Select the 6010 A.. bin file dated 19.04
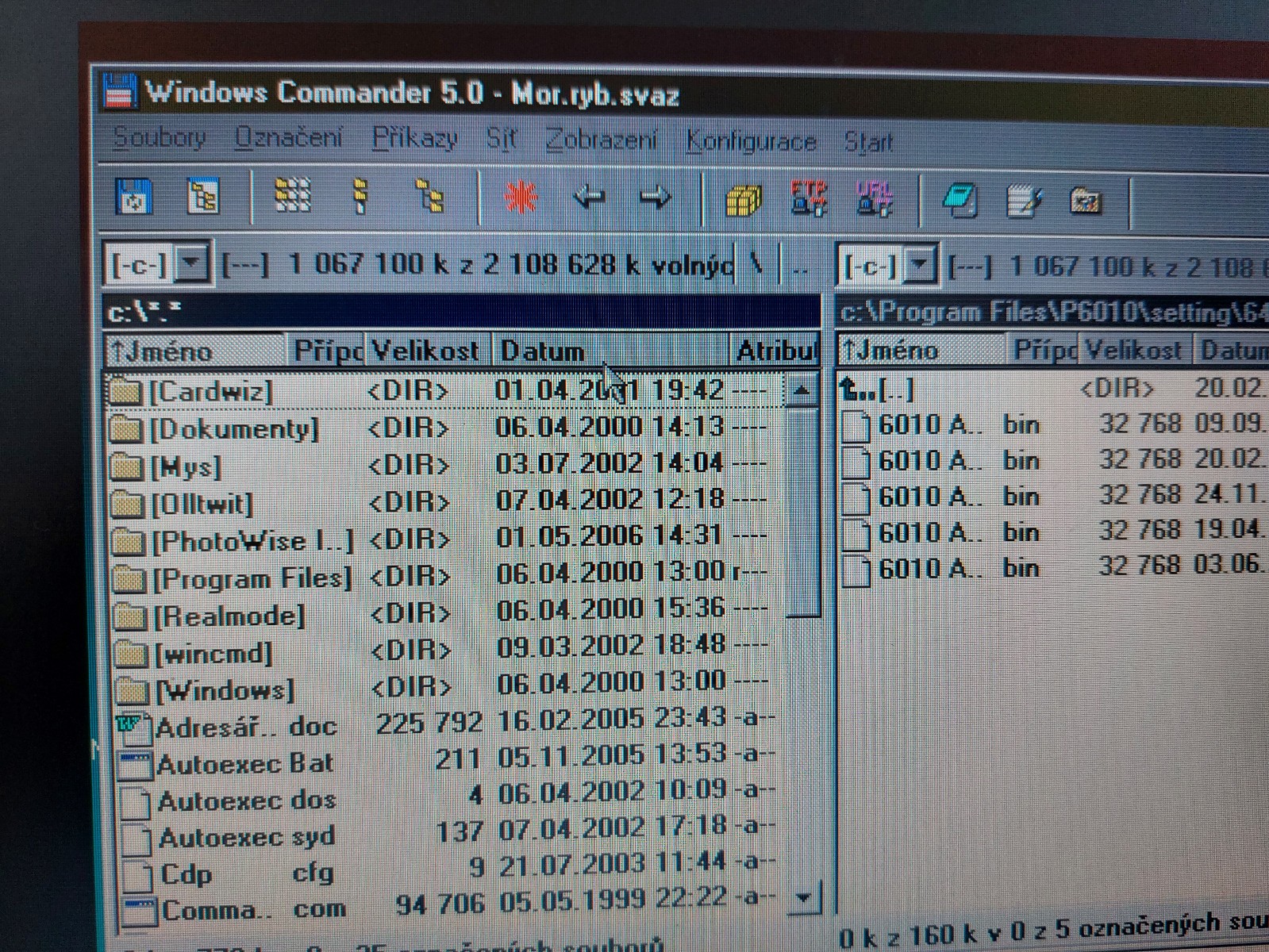Screen dimensions: 1269x952 [1054, 532]
